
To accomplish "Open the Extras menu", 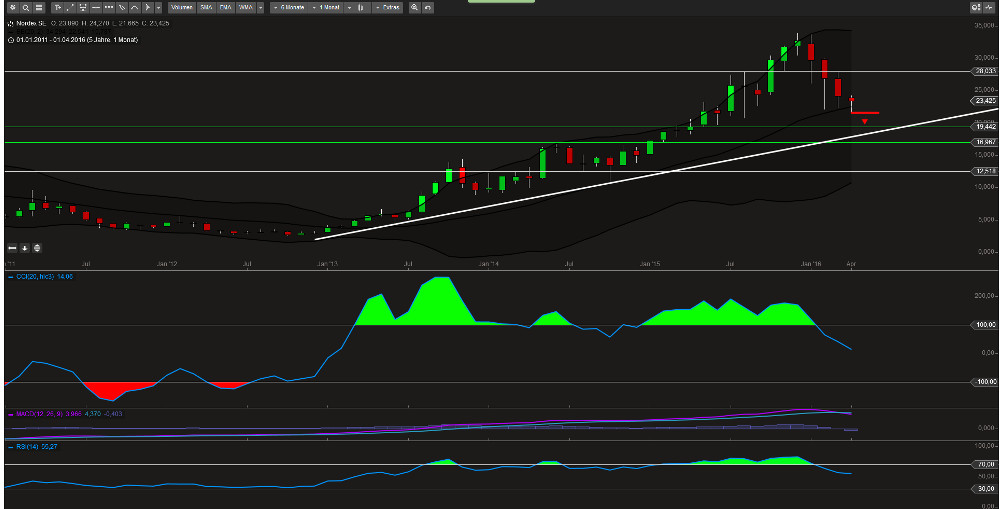I will point(388,8).
